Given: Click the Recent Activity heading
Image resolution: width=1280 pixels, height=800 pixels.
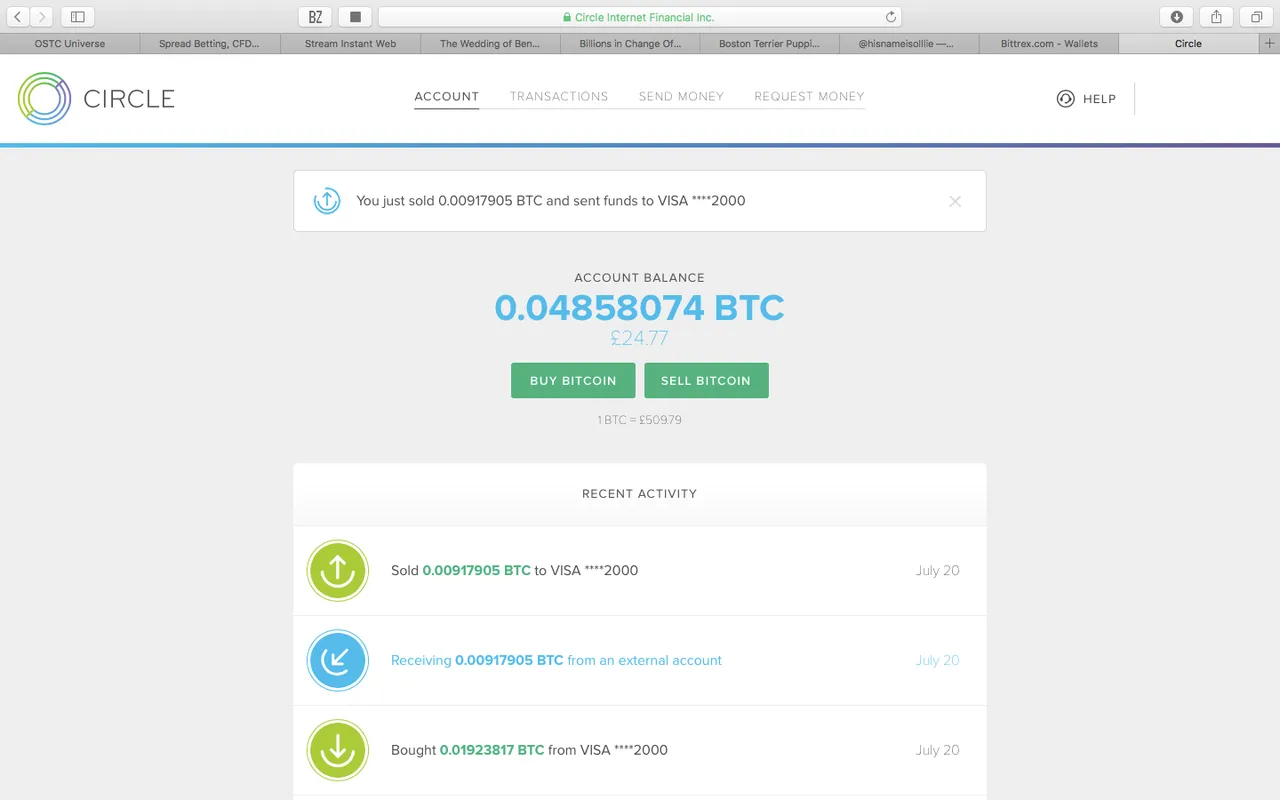Looking at the screenshot, I should click(x=640, y=494).
